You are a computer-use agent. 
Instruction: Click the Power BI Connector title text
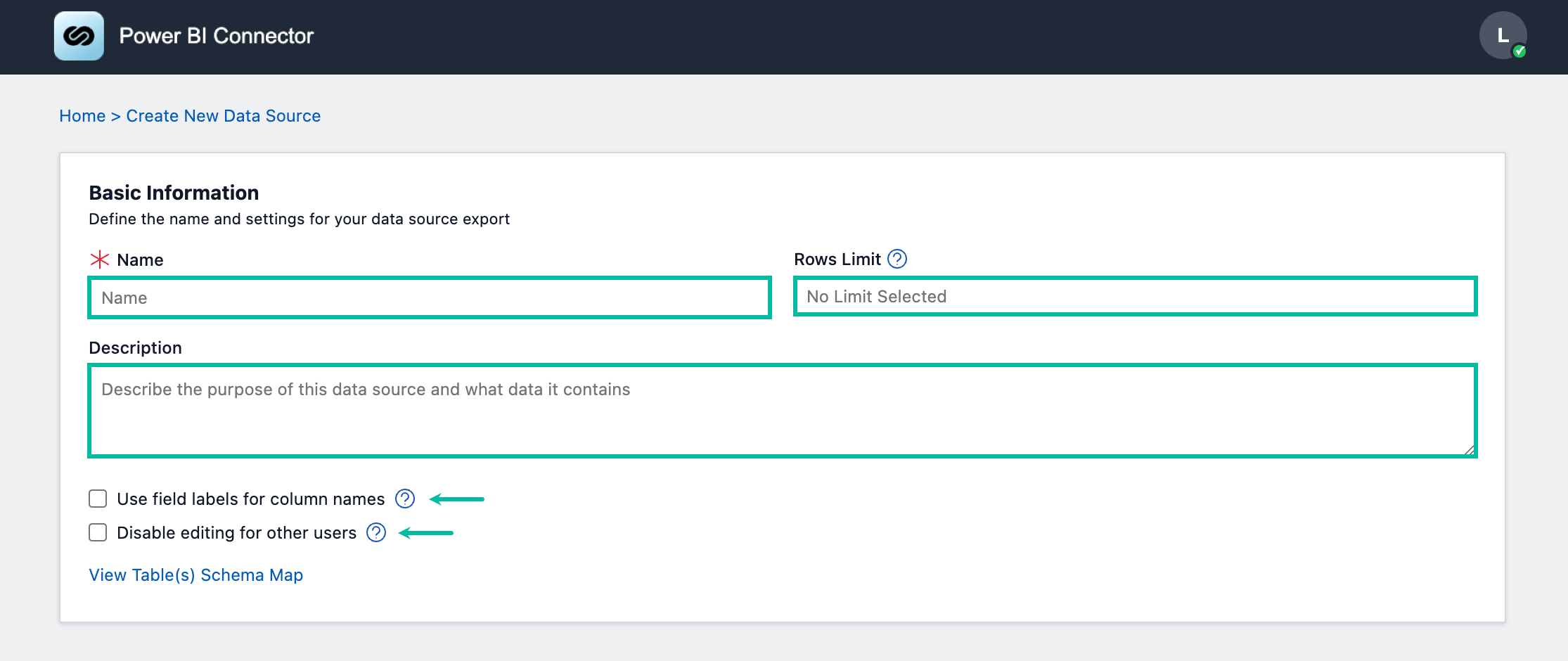(217, 36)
